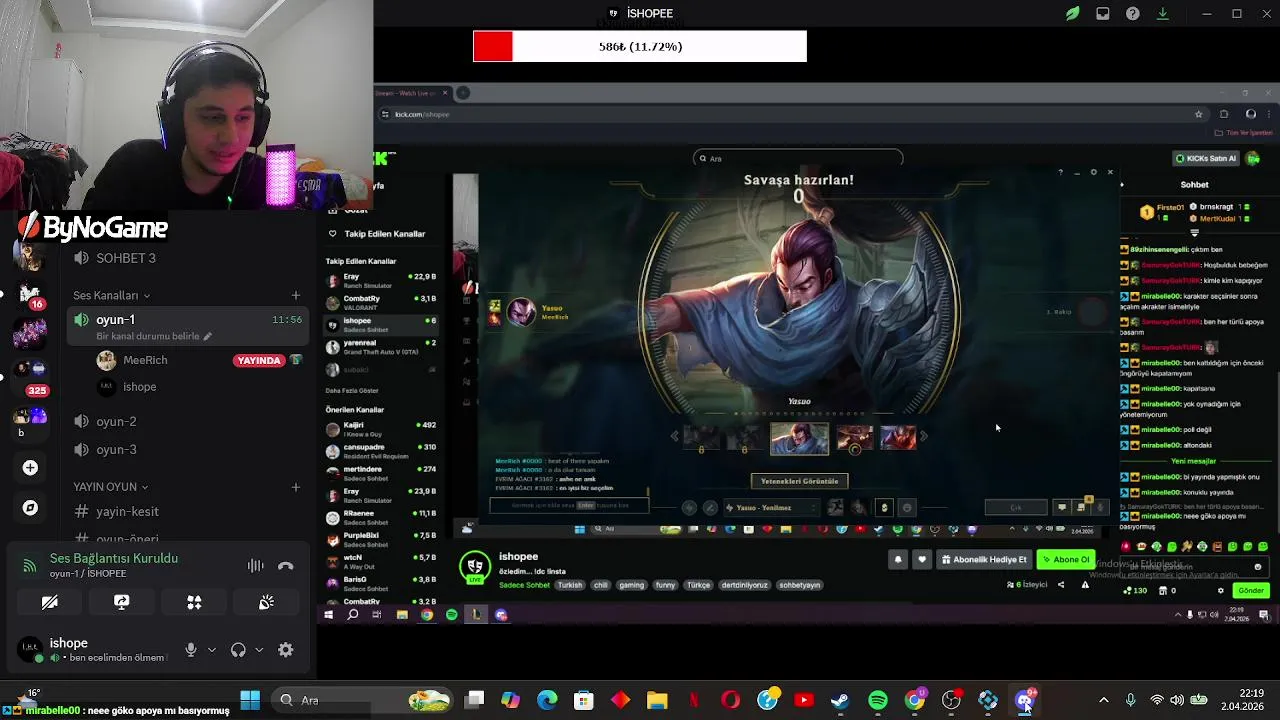
Task: Turn on camera in Discord voice panel
Action: [49, 602]
